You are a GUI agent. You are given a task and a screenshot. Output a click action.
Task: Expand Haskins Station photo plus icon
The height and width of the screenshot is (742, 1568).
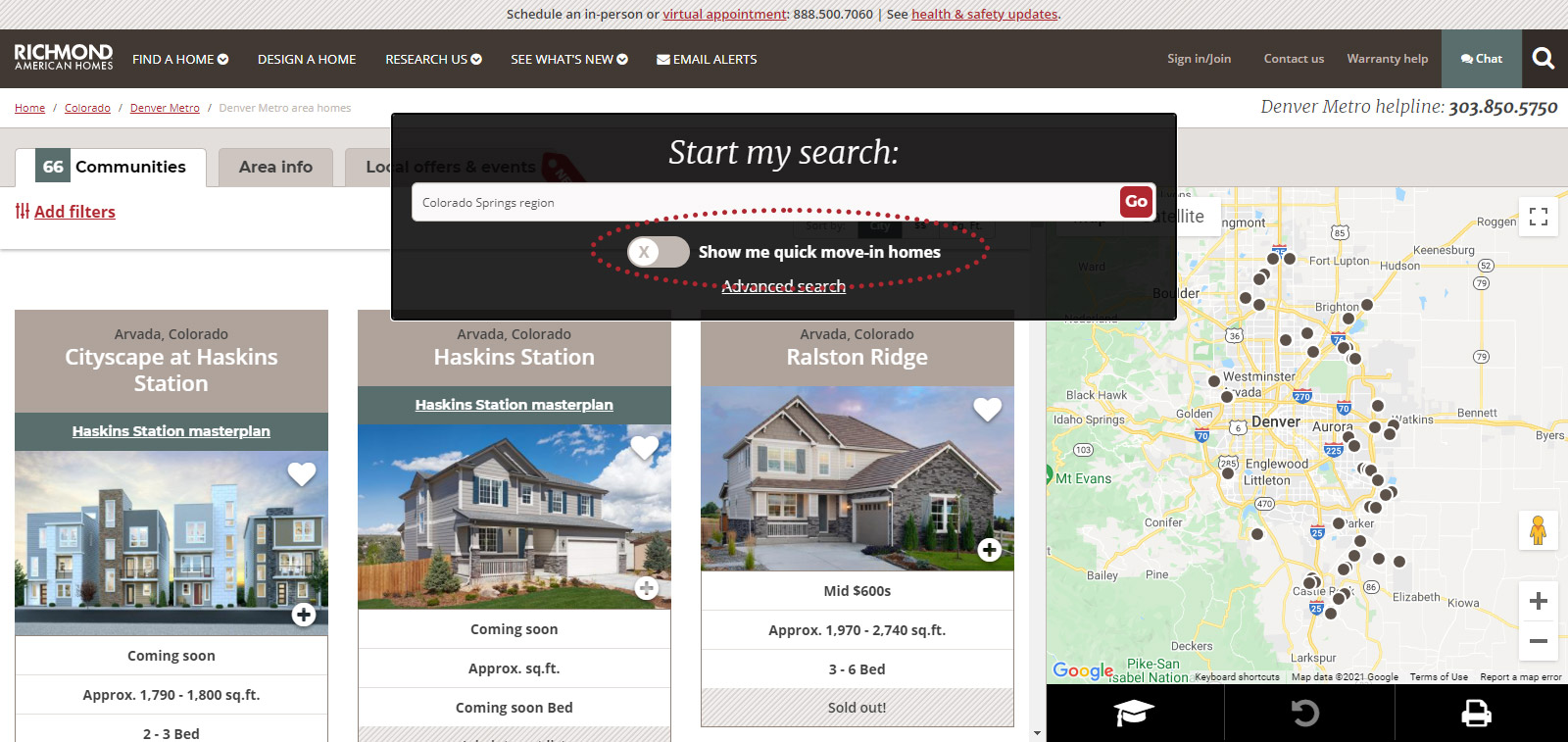646,588
